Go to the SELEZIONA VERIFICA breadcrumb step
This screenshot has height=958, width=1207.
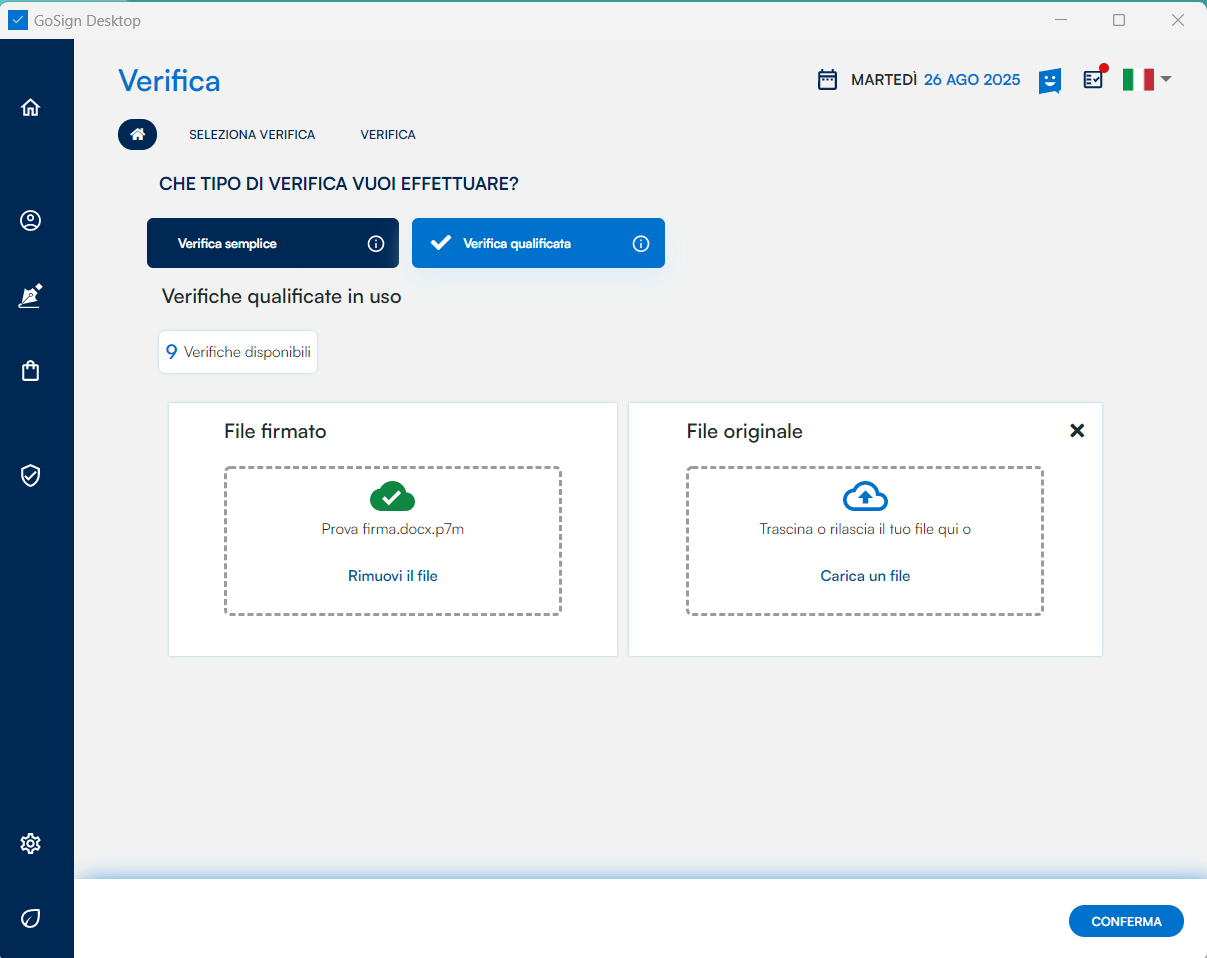252,135
